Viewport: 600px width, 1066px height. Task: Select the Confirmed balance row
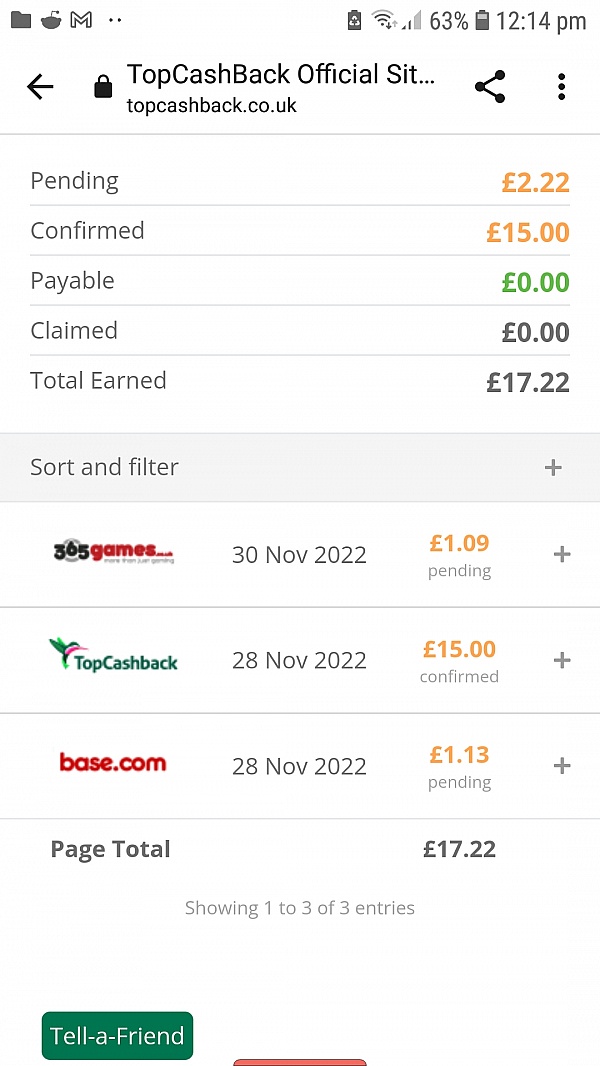pos(300,231)
